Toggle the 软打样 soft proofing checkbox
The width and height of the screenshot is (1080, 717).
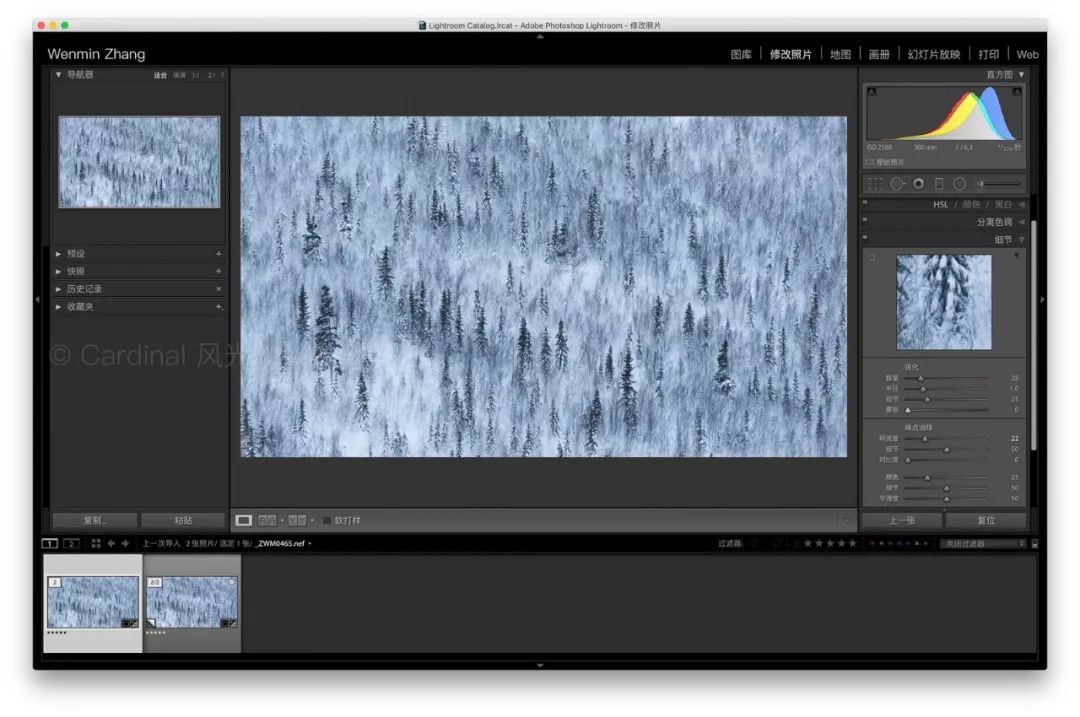327,521
